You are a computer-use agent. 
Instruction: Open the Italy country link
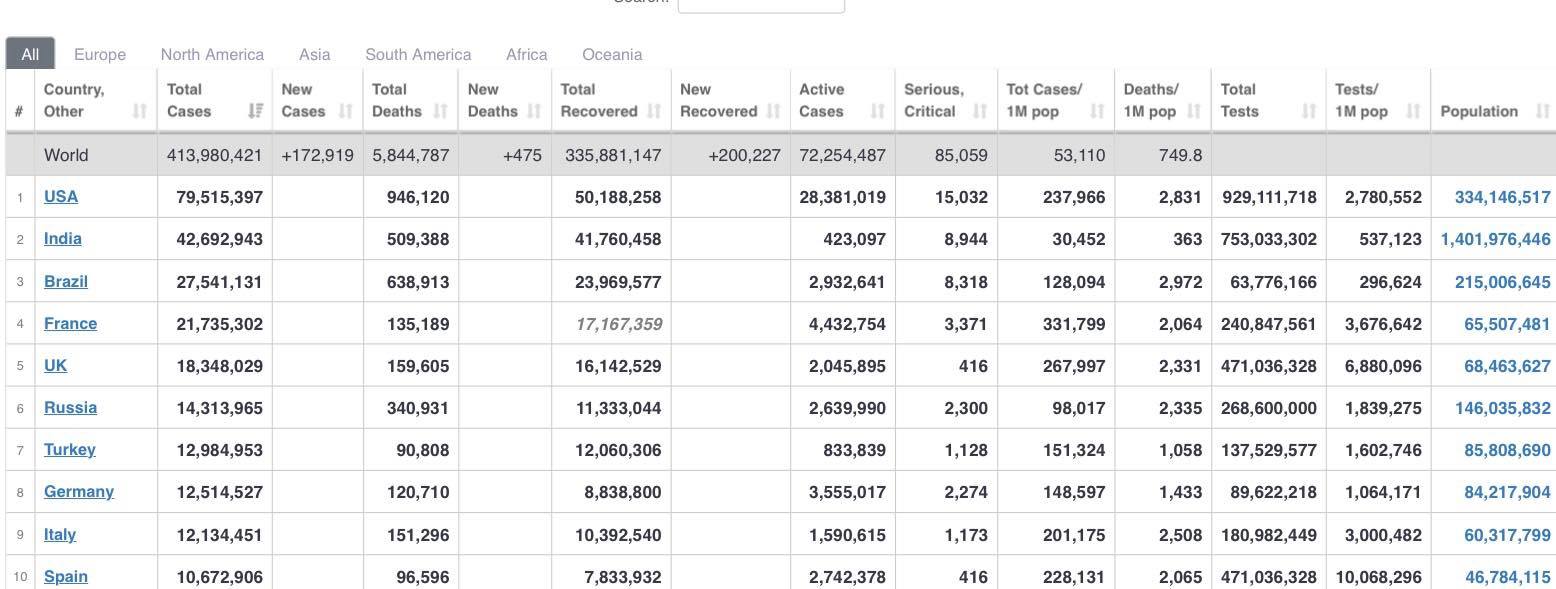60,534
